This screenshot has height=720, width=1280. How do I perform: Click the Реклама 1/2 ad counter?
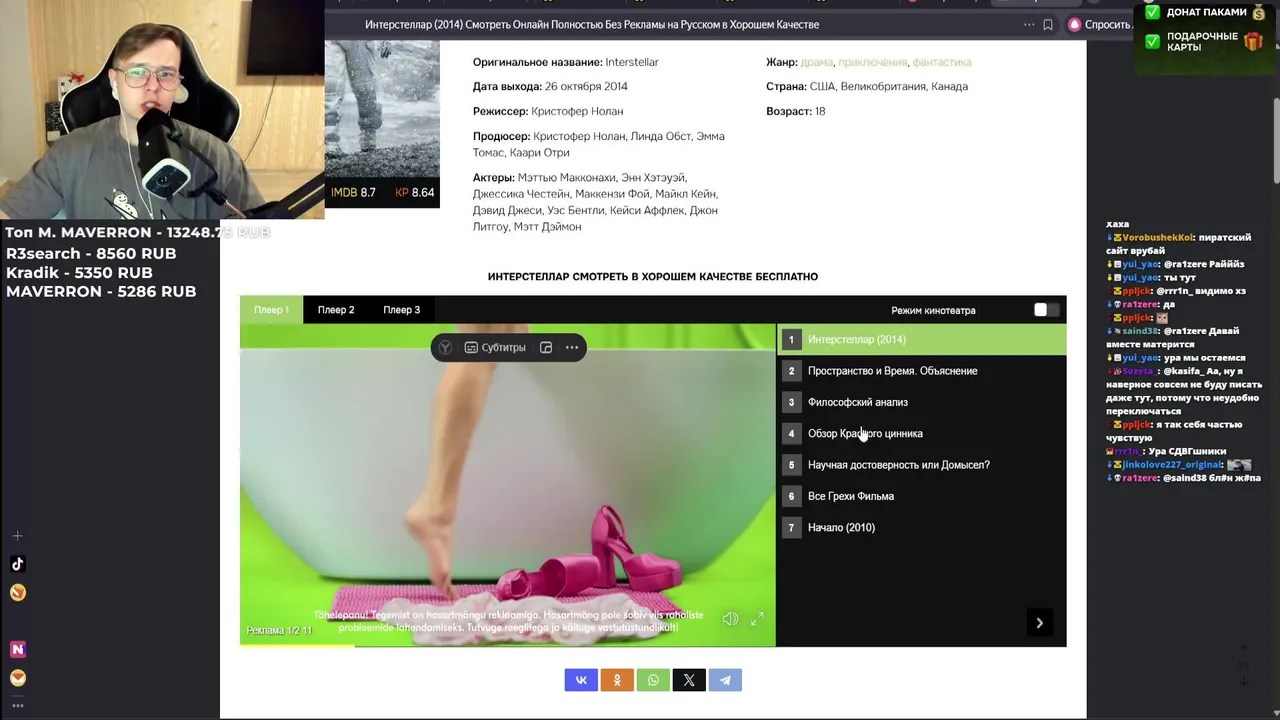coord(279,630)
